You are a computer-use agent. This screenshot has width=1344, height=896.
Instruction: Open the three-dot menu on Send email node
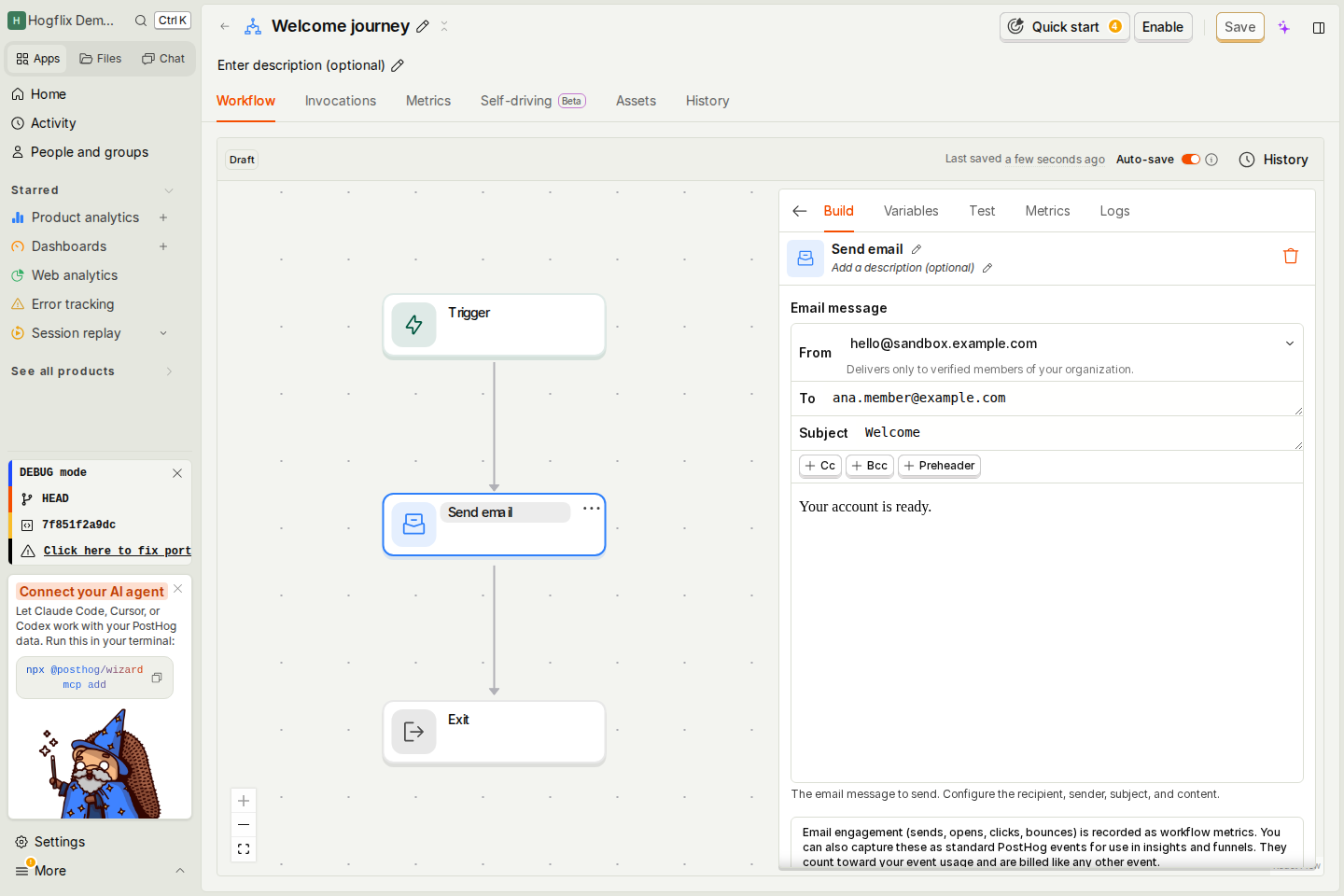click(592, 509)
